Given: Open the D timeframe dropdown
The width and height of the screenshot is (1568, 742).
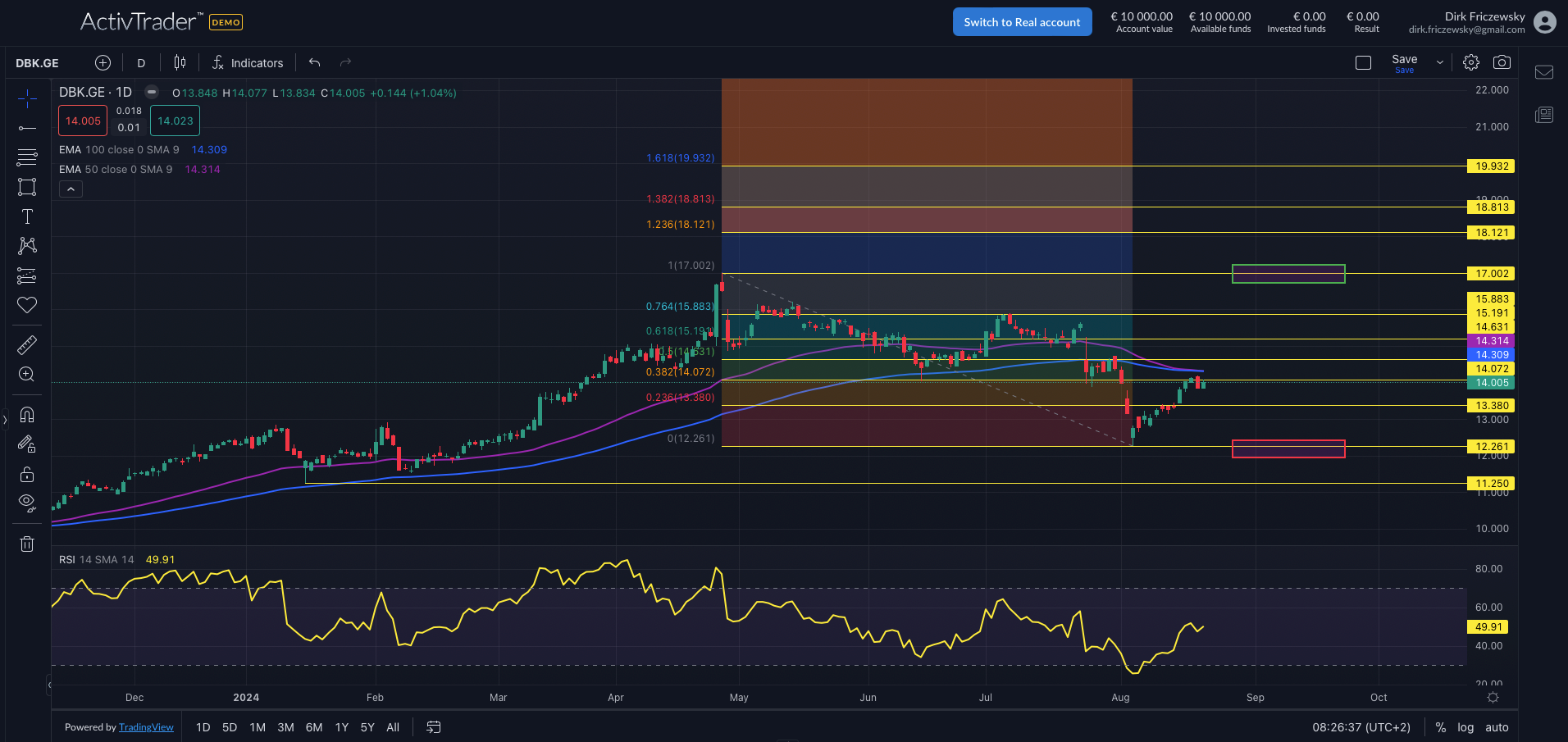Looking at the screenshot, I should point(141,62).
